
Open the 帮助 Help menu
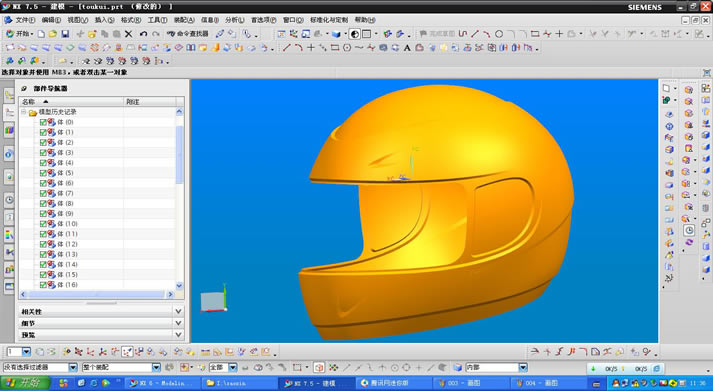click(x=365, y=20)
